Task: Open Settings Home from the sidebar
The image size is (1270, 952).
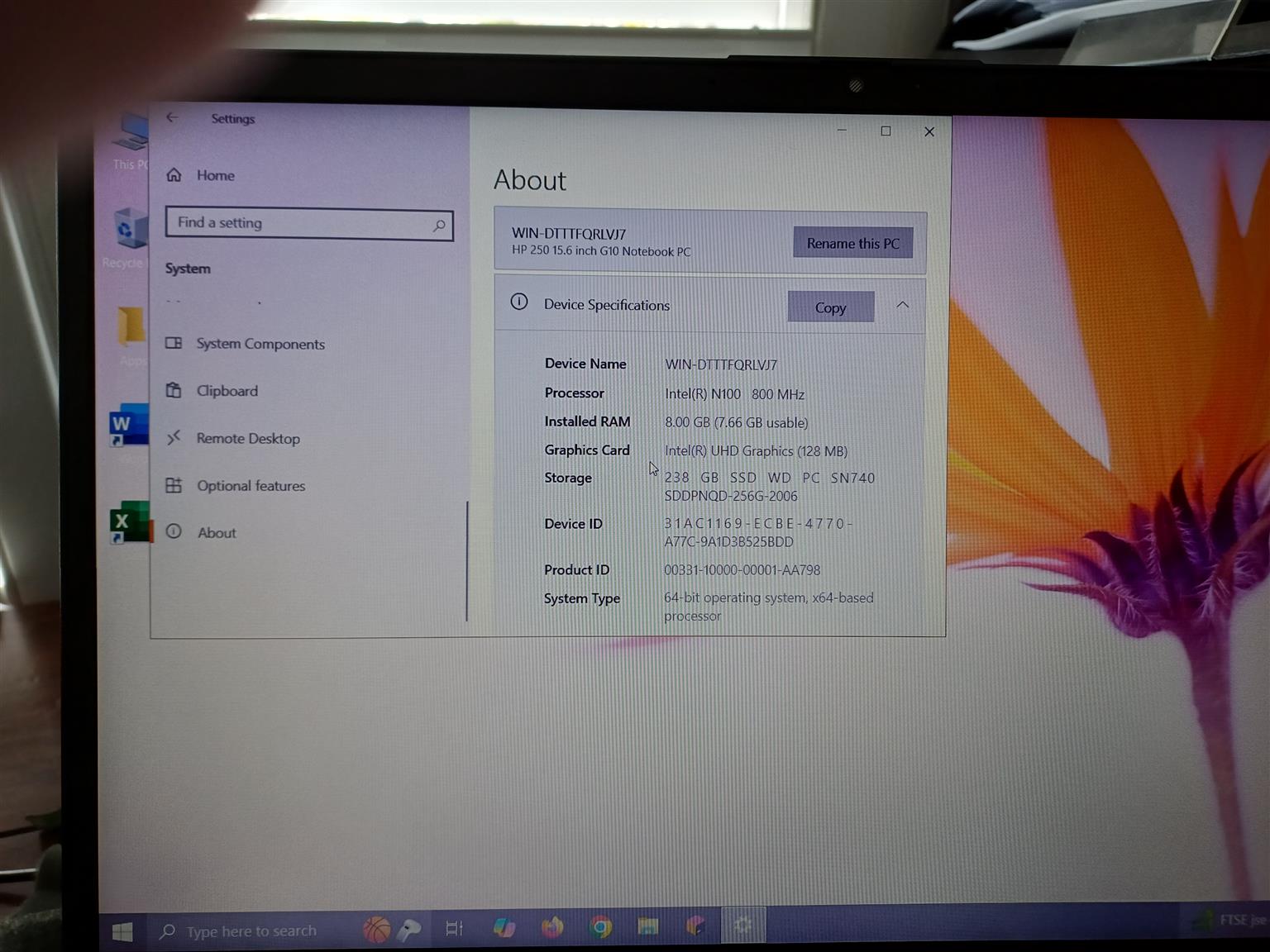Action: (215, 175)
